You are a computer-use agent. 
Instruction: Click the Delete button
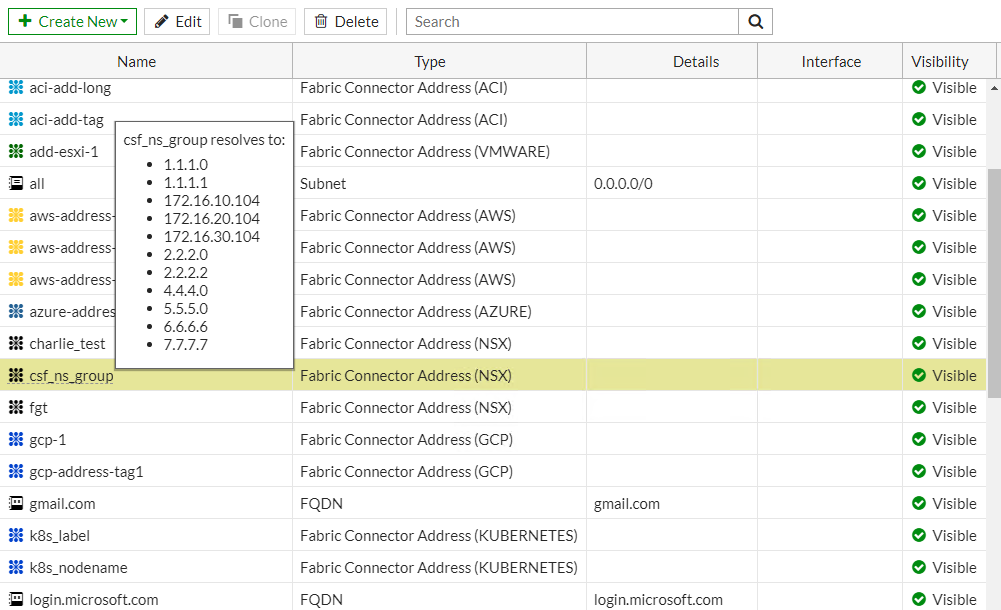[x=346, y=22]
